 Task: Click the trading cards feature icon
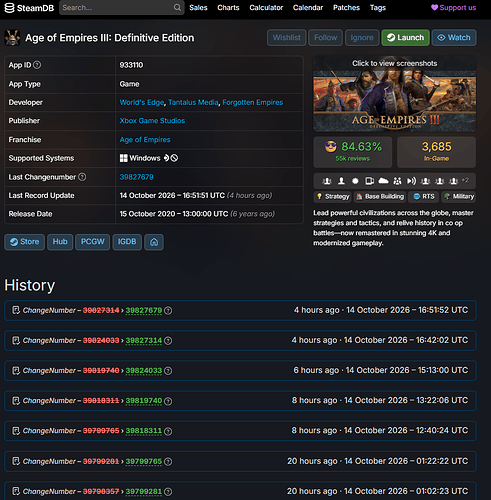369,181
